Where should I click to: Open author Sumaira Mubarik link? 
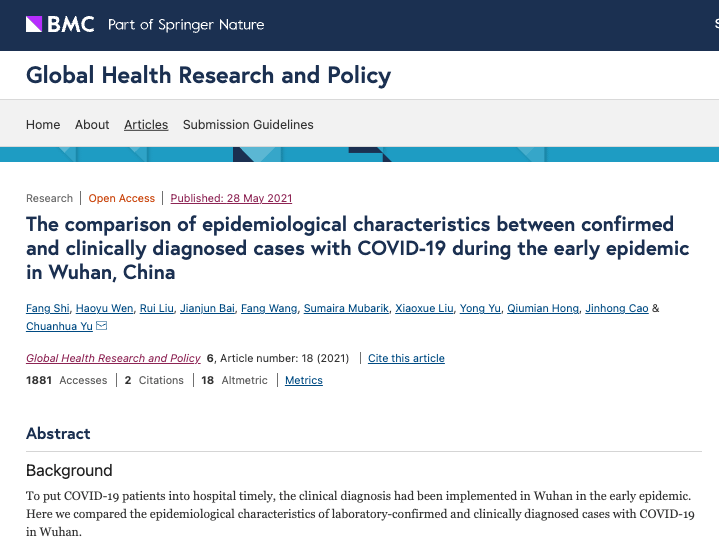pyautogui.click(x=346, y=308)
